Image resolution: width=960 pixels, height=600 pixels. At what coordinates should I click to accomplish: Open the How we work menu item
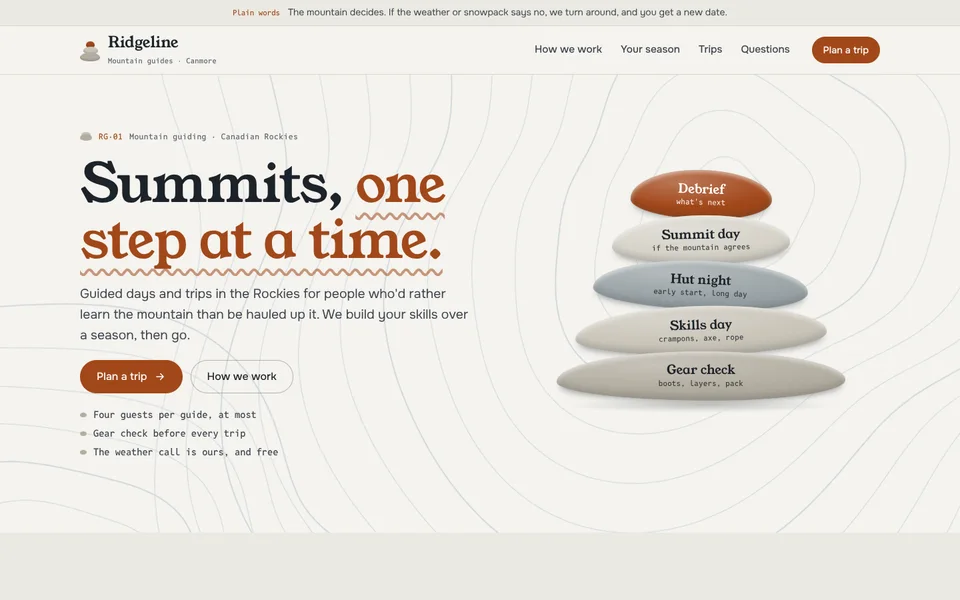[568, 50]
